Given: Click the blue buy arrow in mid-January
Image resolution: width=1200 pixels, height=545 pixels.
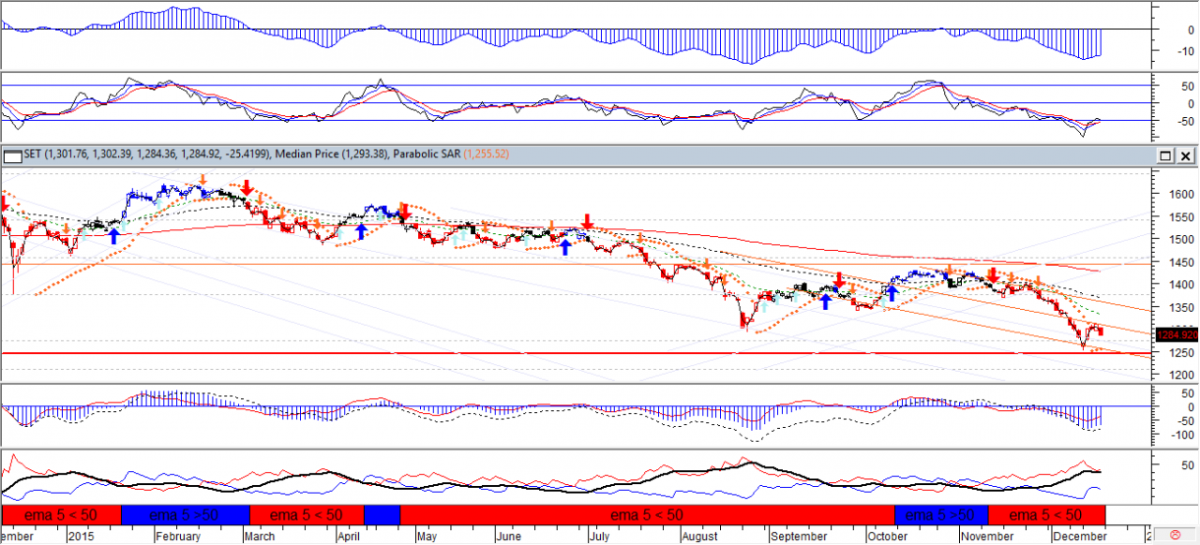Looking at the screenshot, I should click(x=114, y=236).
